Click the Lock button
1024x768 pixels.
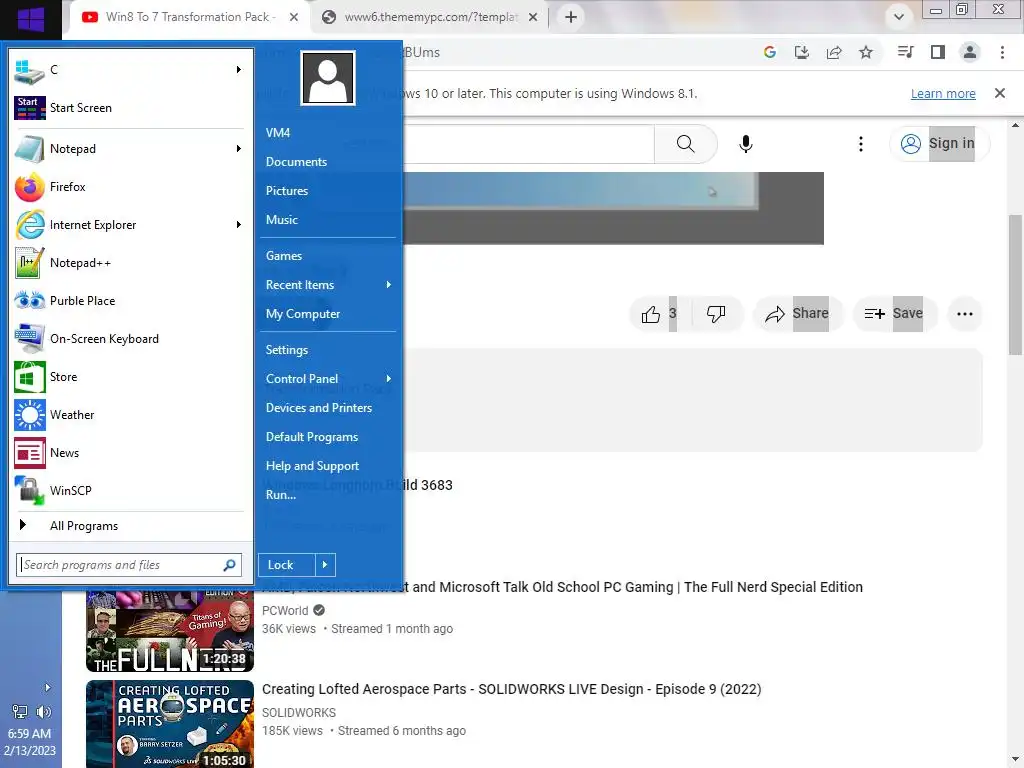tap(287, 565)
